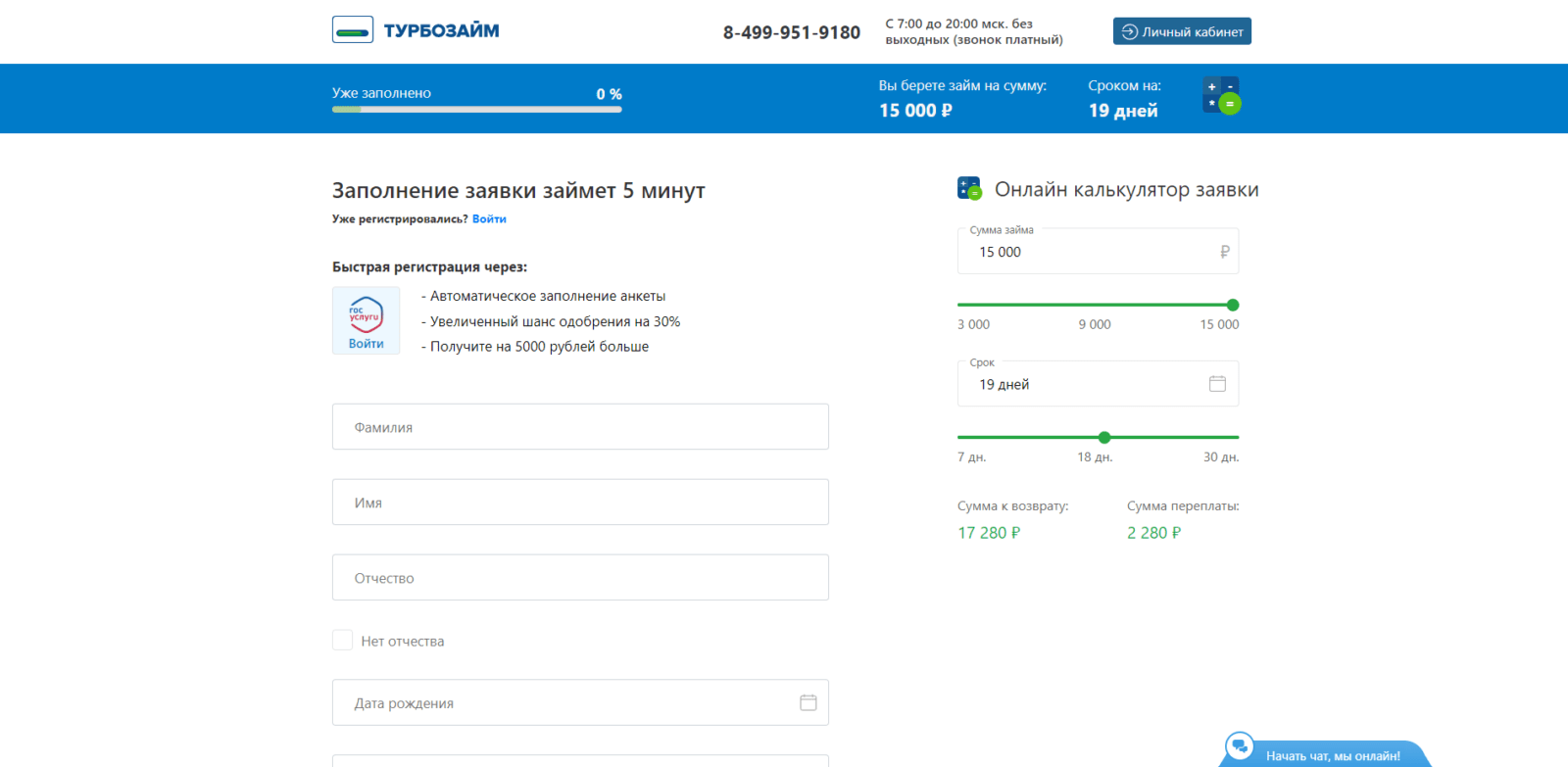Viewport: 1568px width, 767px height.
Task: Click the 2 280 ₽ overpayment amount
Action: tap(1153, 533)
